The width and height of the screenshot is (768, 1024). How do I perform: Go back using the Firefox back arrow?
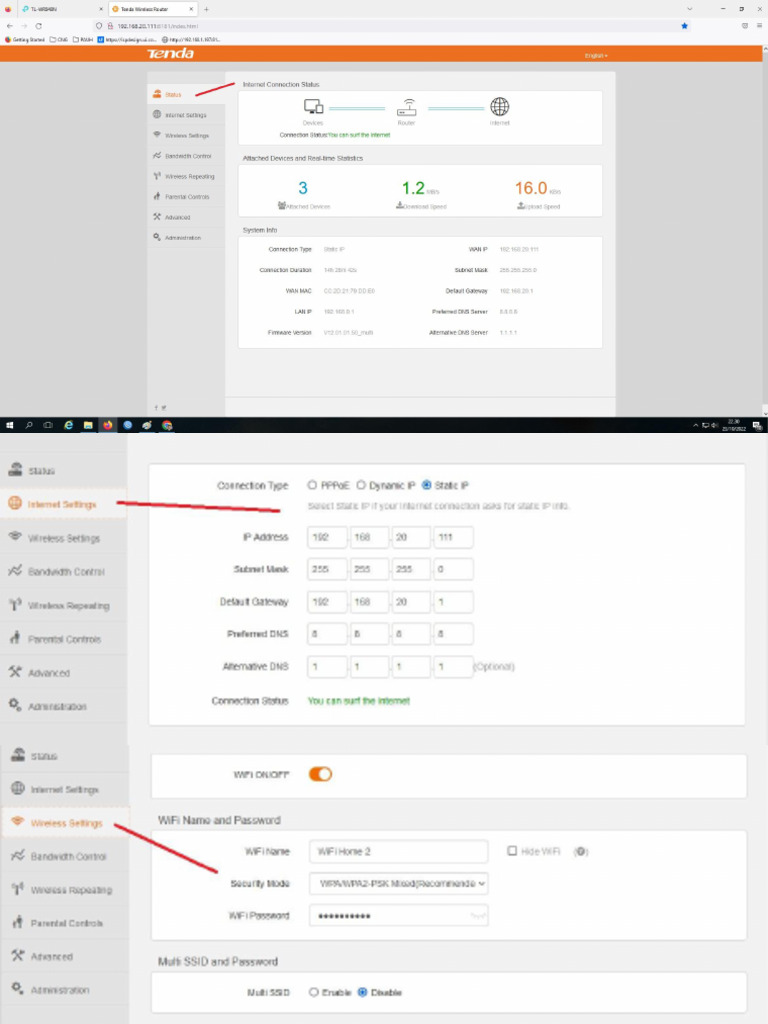[10, 26]
